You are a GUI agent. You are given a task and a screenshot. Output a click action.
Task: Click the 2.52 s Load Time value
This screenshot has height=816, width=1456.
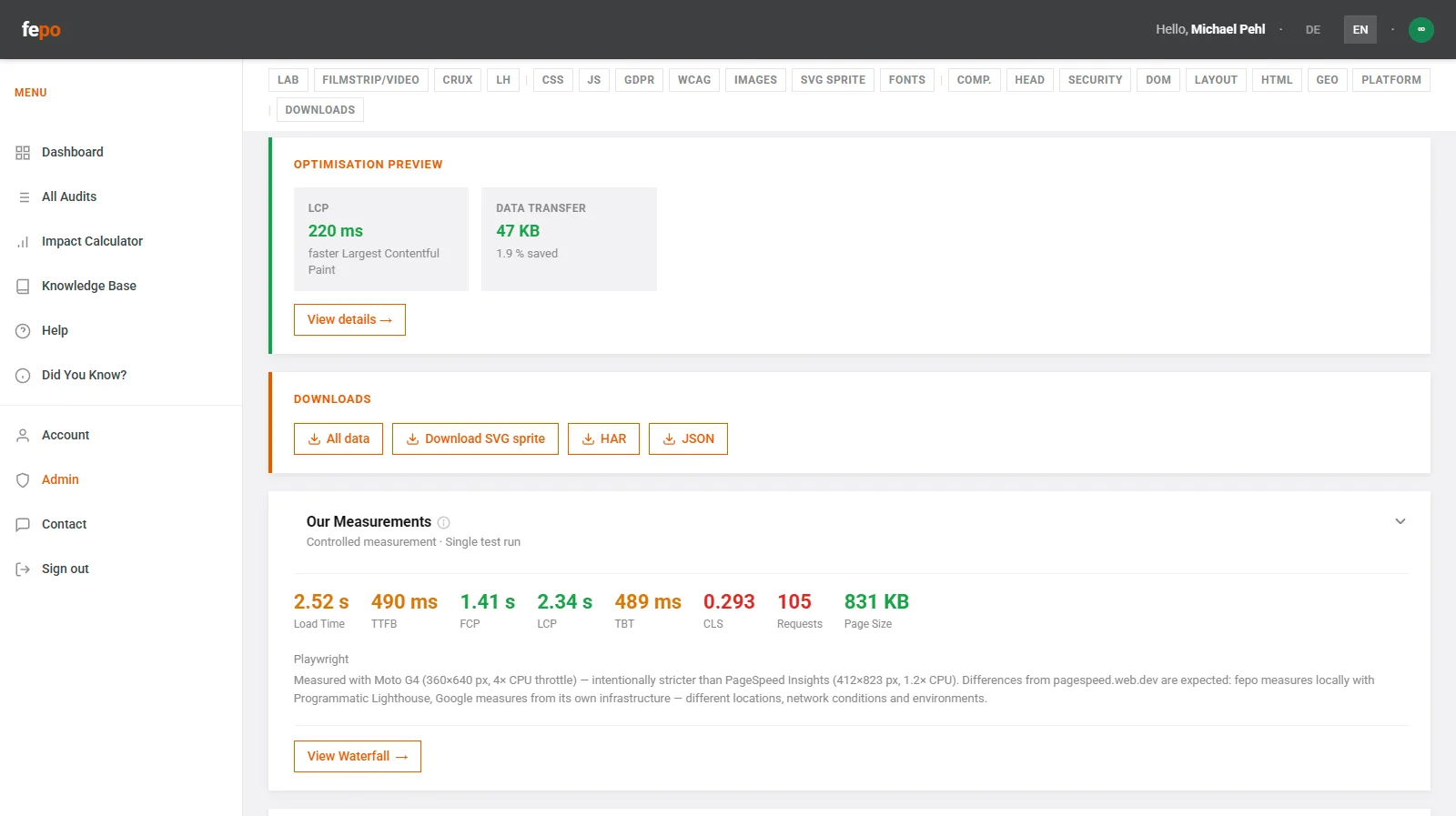[x=321, y=602]
